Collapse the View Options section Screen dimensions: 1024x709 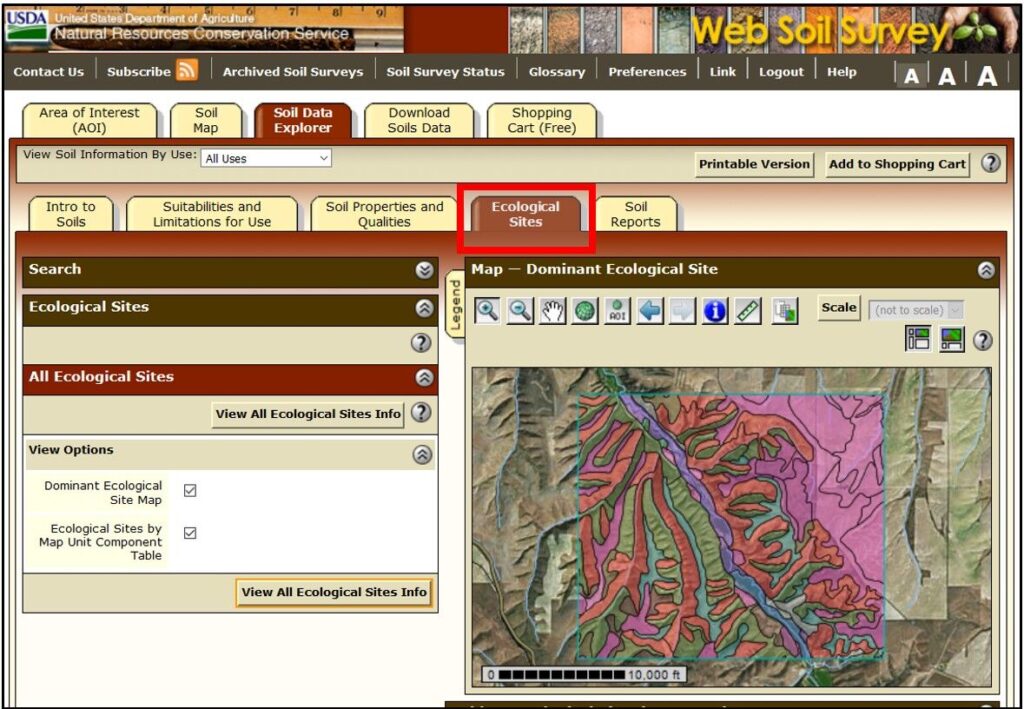[423, 455]
